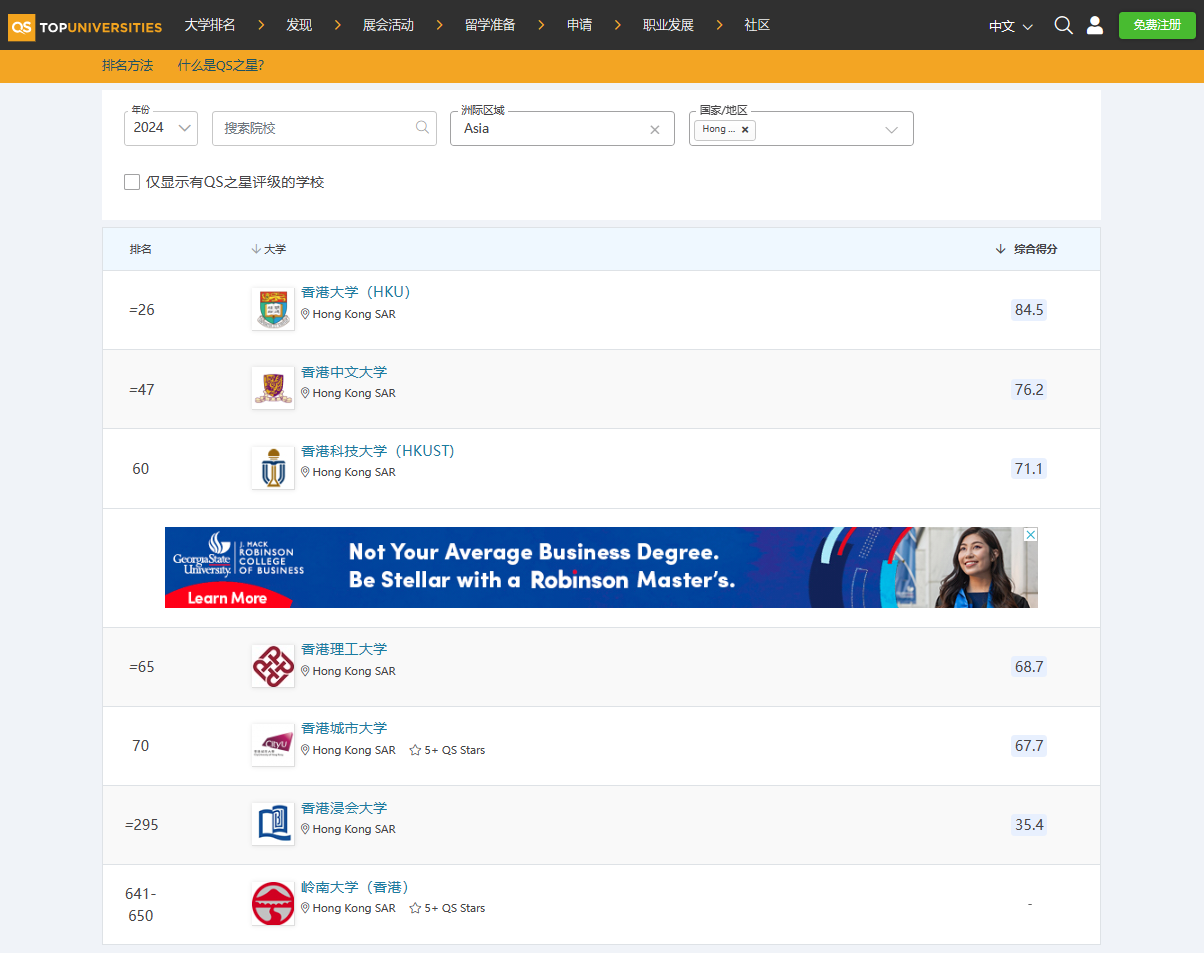Click the location pin for 香港大学 (HKU)

click(x=305, y=314)
